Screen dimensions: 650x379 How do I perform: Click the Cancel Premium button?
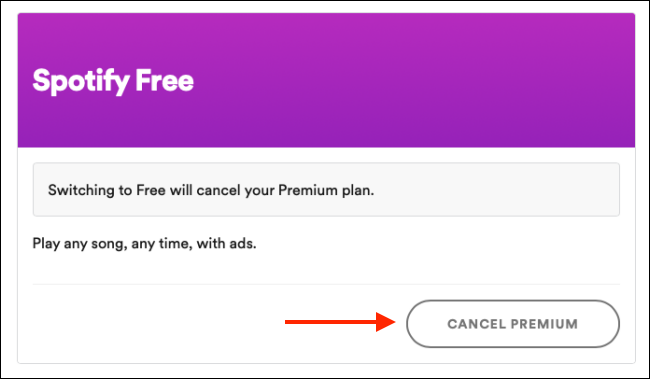(x=513, y=324)
